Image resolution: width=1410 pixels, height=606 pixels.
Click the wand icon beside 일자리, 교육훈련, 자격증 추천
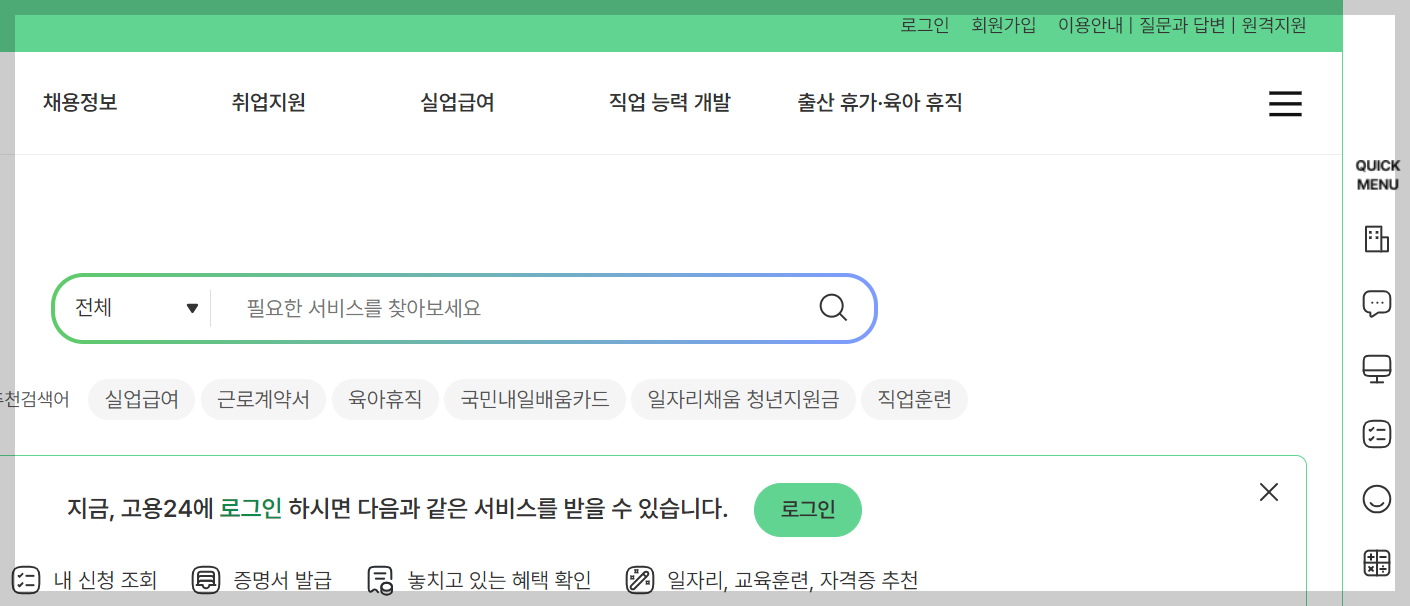[x=640, y=579]
